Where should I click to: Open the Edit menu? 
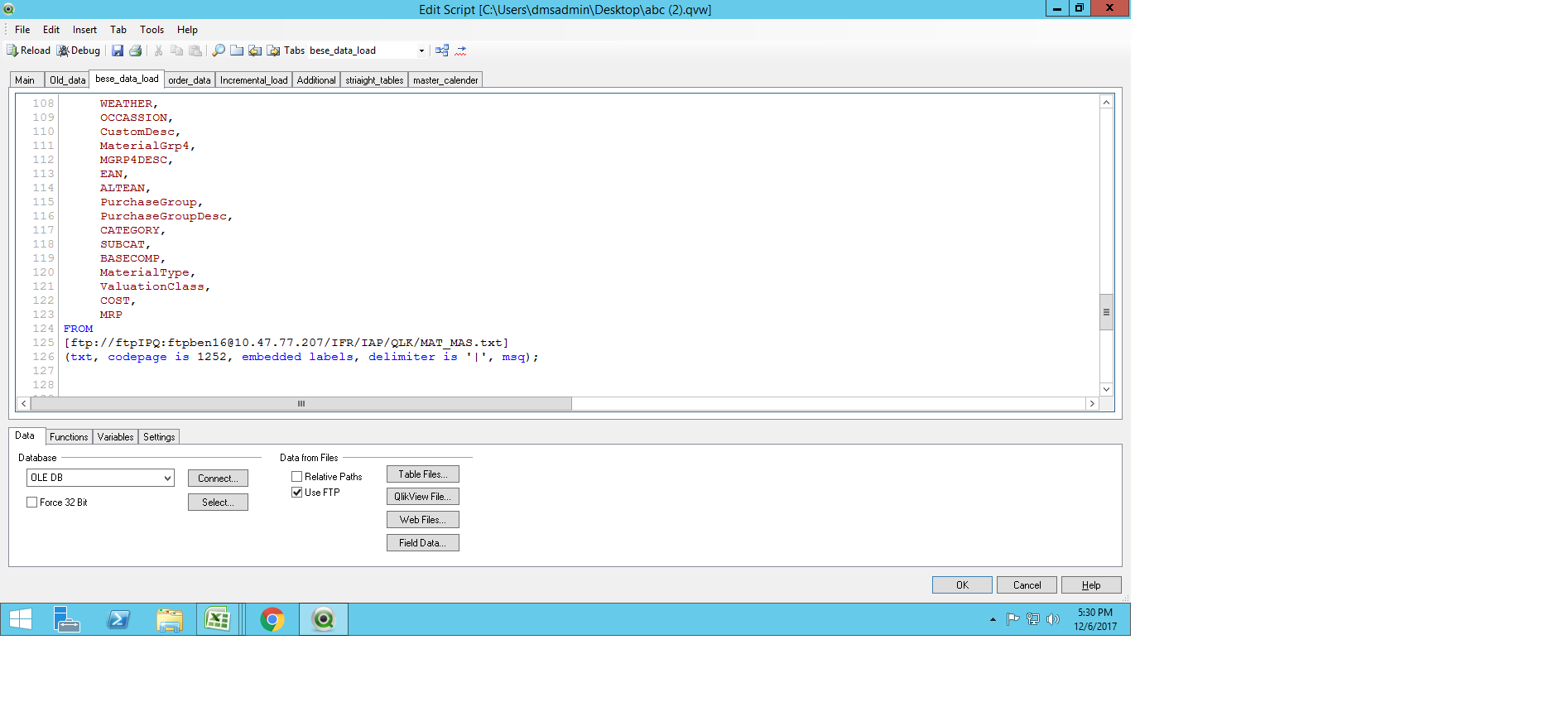point(51,30)
